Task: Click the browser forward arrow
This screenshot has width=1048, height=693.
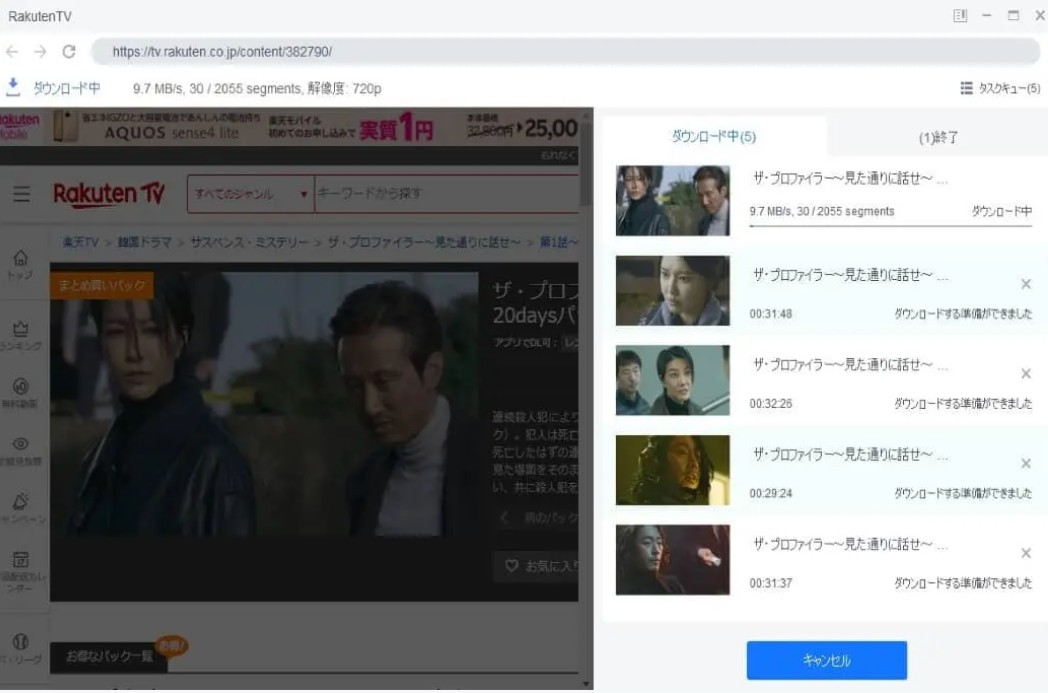Action: point(40,51)
